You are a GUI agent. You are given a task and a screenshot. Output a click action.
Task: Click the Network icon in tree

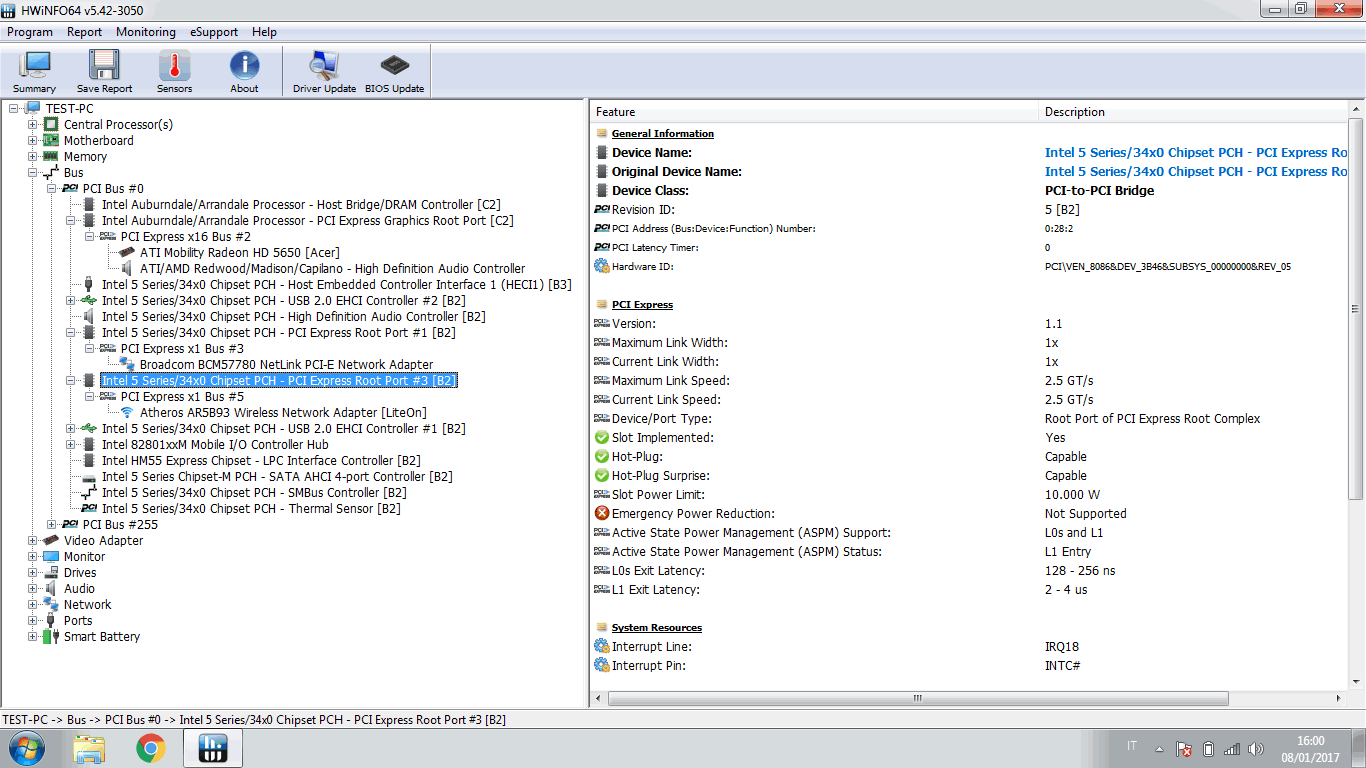(x=52, y=604)
